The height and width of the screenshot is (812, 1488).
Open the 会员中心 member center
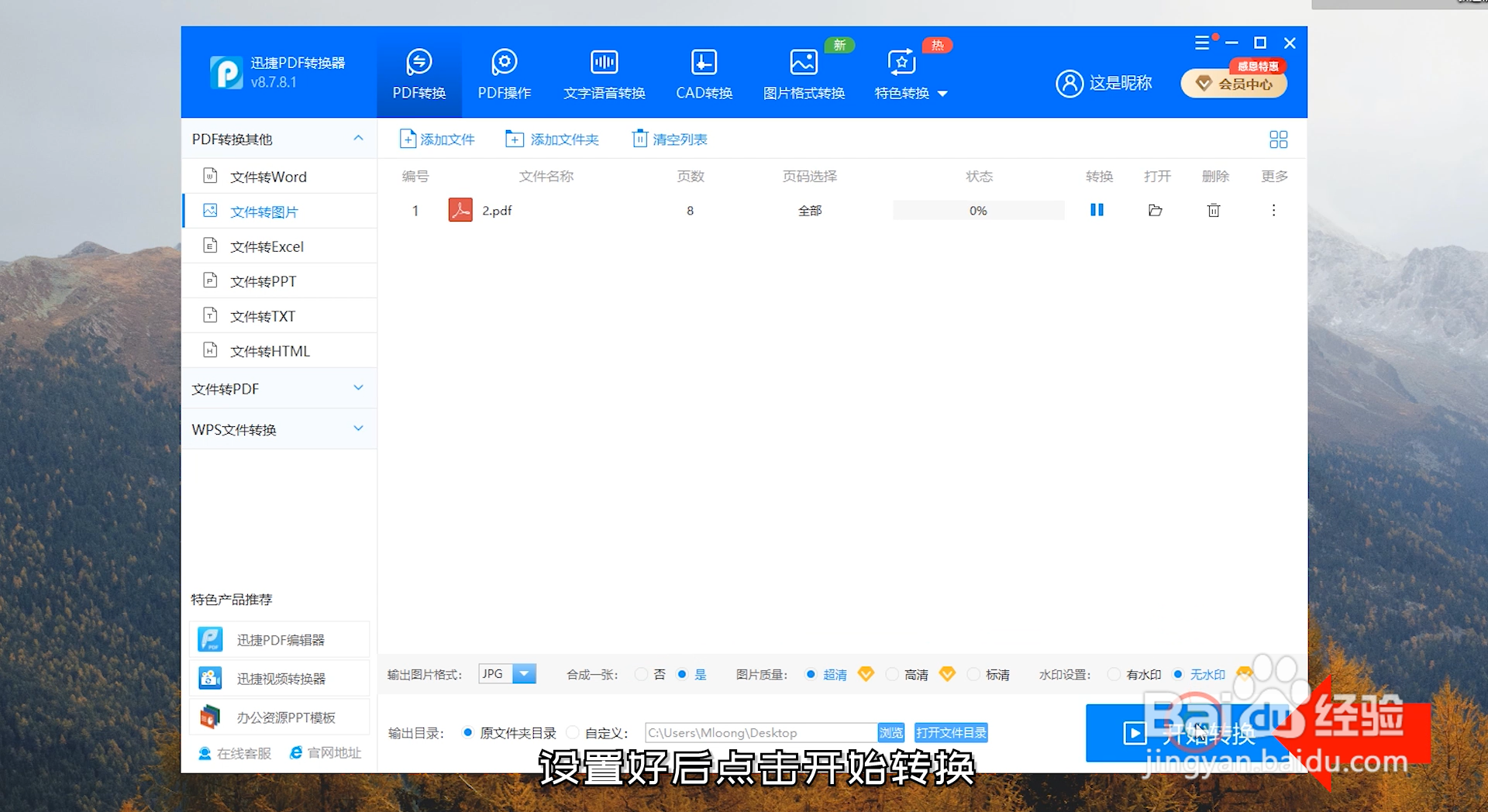click(1234, 84)
